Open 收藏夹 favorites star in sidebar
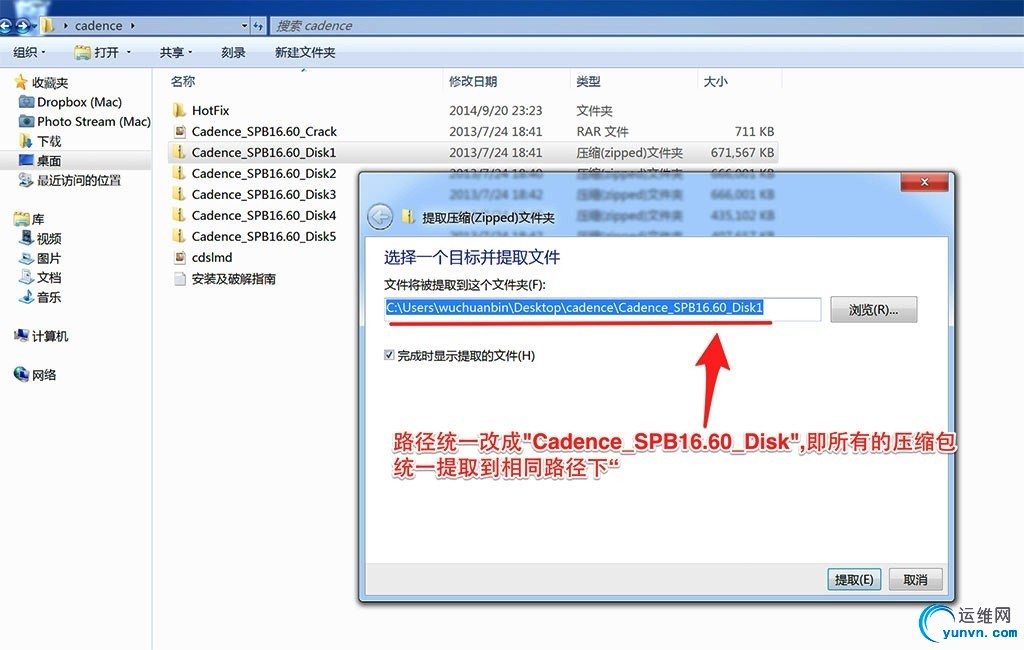This screenshot has height=650, width=1024. pos(21,82)
